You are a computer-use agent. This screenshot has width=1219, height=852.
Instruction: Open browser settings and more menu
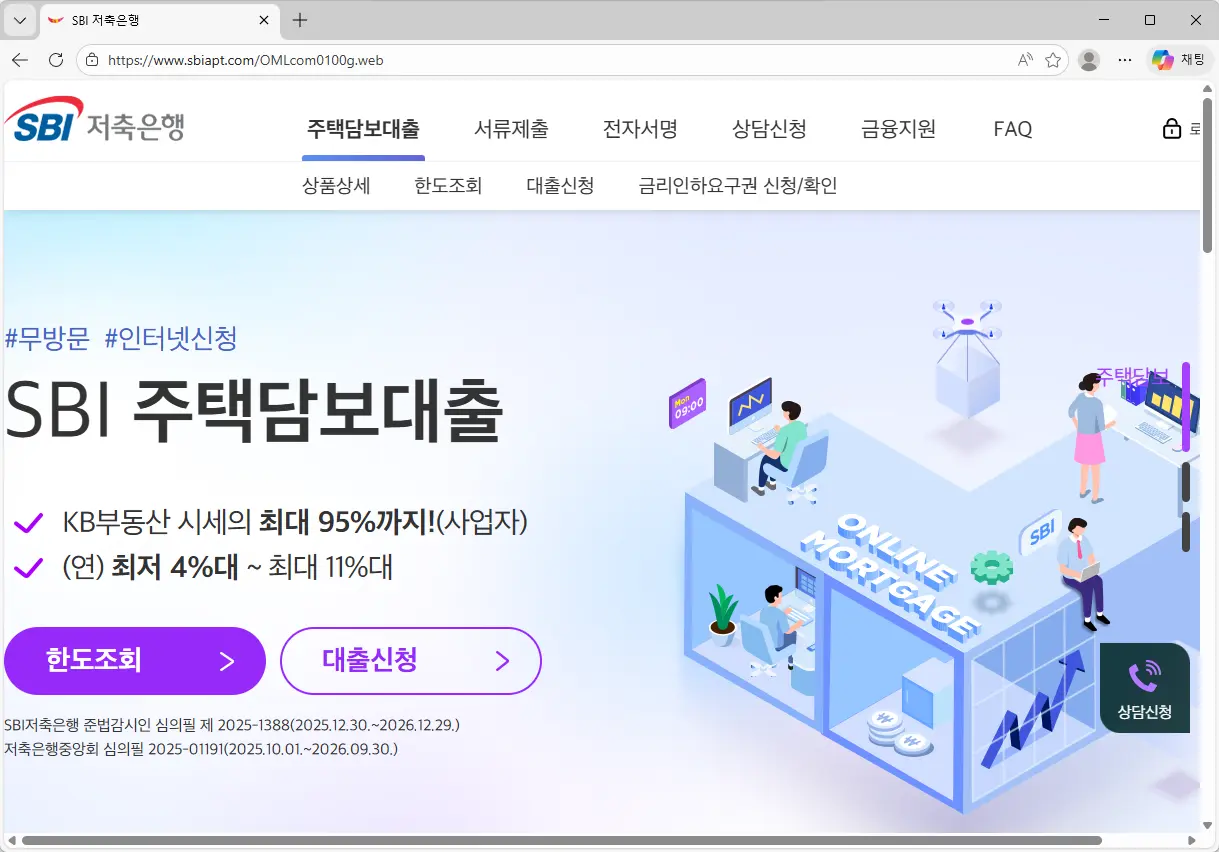(x=1124, y=60)
